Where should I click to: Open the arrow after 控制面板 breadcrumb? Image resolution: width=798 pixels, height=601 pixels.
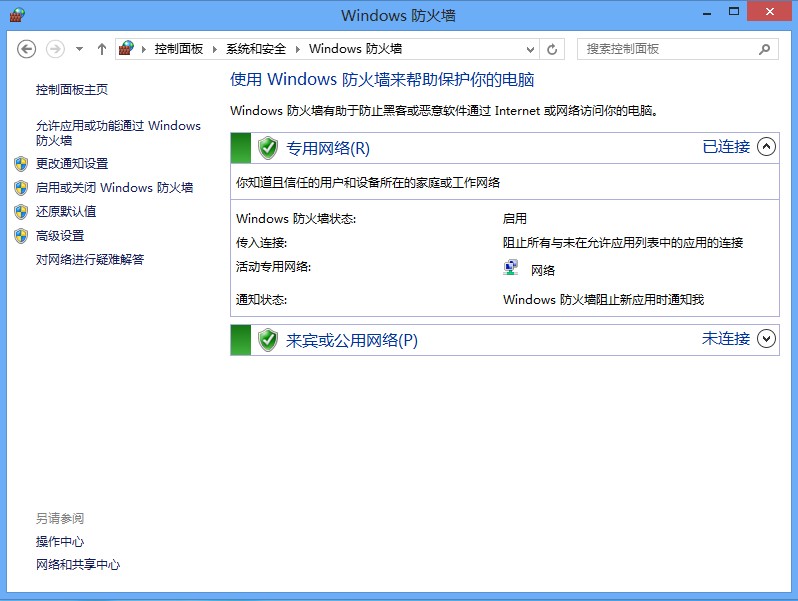coord(215,49)
